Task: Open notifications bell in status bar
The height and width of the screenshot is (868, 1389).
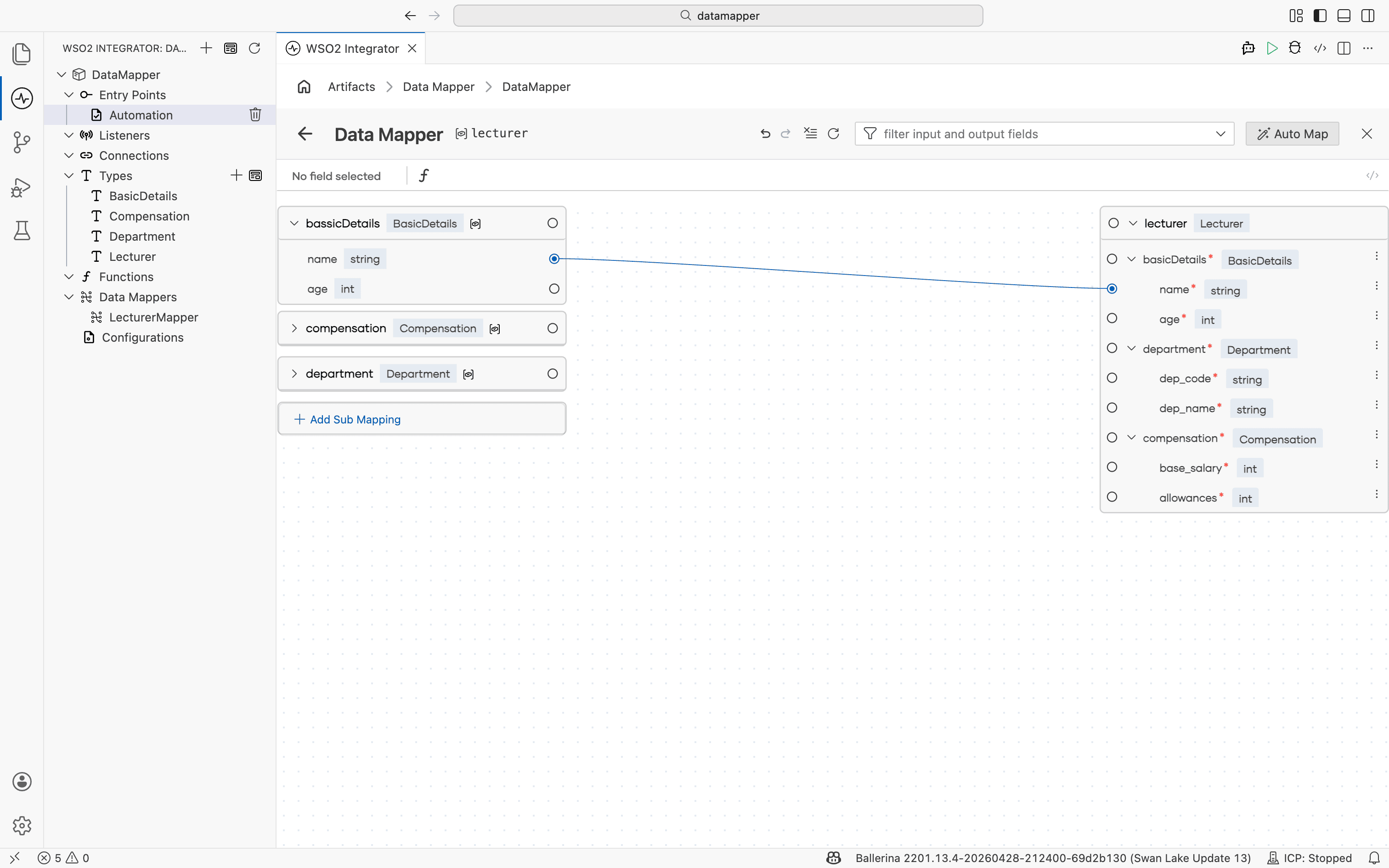Action: [1374, 858]
